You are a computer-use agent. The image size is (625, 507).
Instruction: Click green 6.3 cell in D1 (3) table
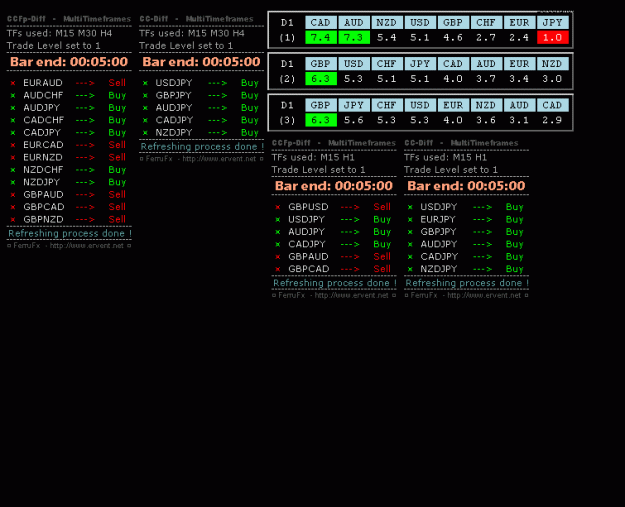click(321, 120)
